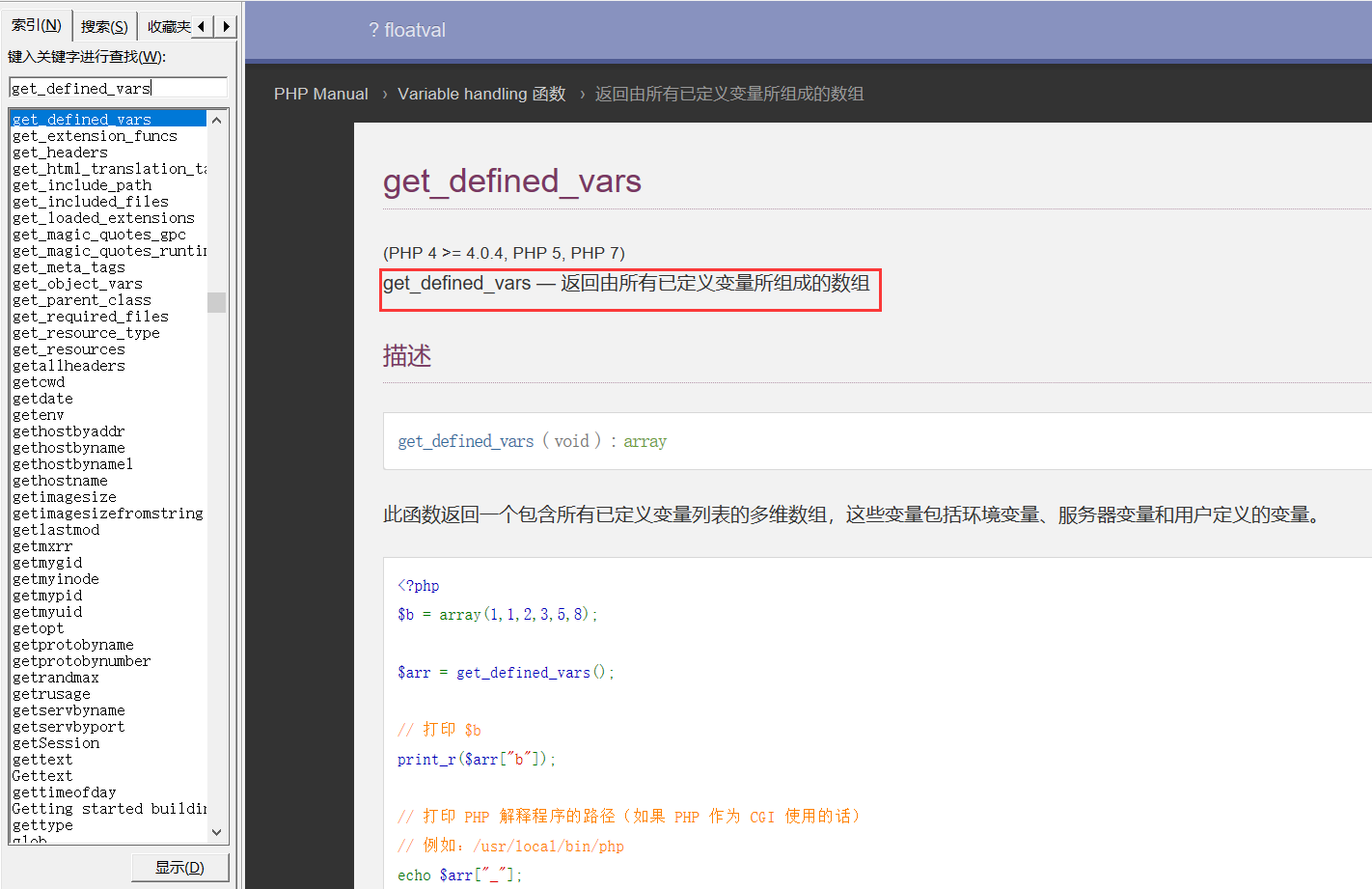
Task: Switch to the 索引(N) tab
Action: pyautogui.click(x=37, y=25)
